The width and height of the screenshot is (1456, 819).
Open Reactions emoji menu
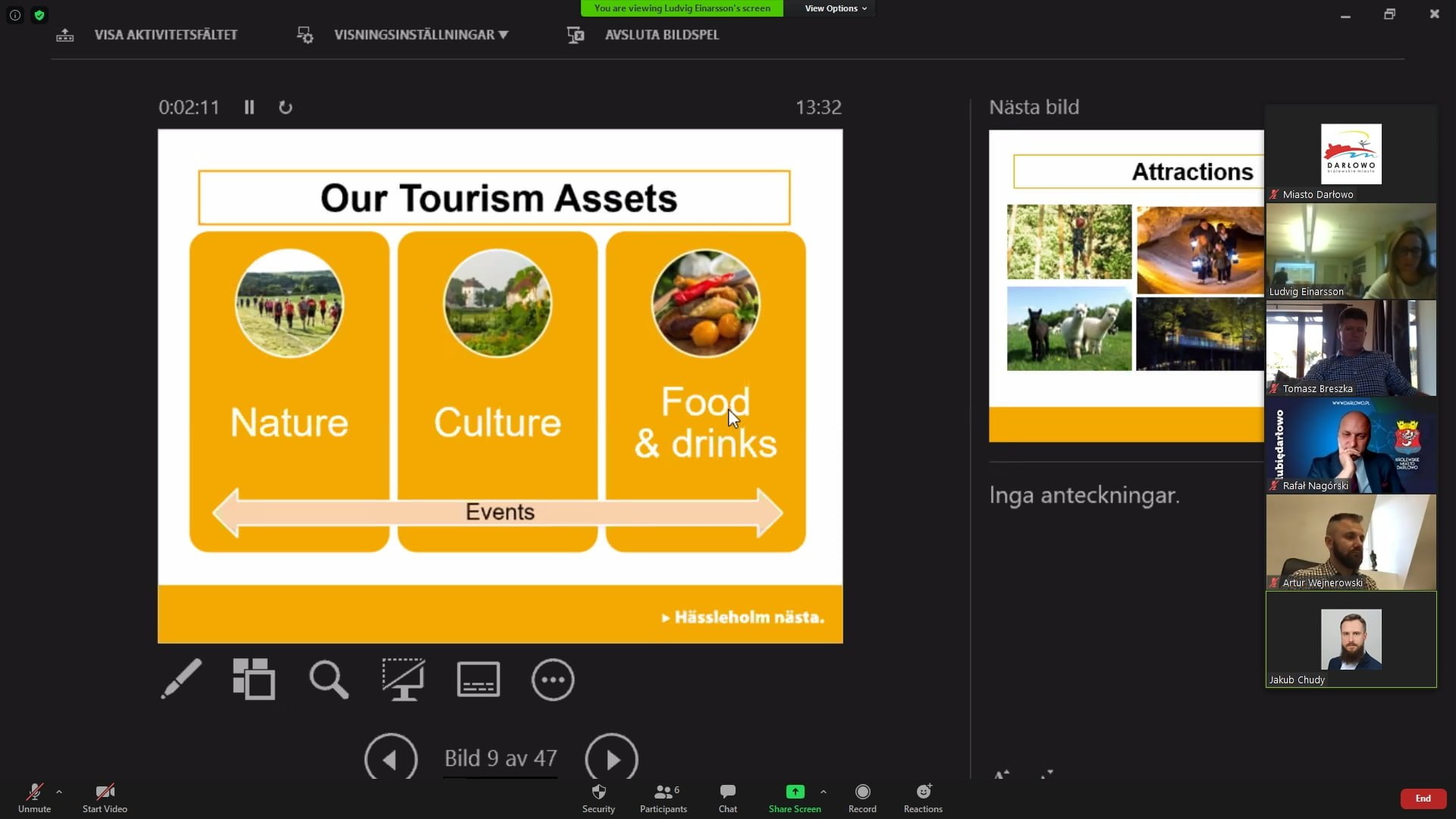pyautogui.click(x=923, y=798)
